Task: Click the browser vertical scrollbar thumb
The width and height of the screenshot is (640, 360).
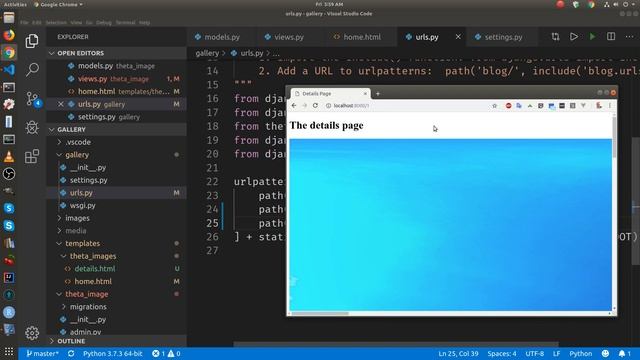Action: pyautogui.click(x=614, y=138)
